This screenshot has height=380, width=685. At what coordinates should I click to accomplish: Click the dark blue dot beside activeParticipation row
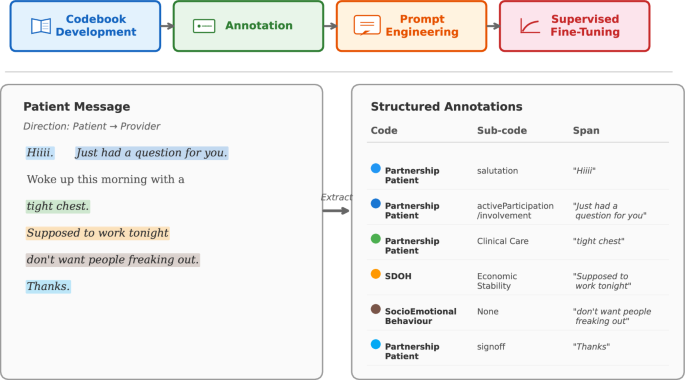pyautogui.click(x=376, y=203)
